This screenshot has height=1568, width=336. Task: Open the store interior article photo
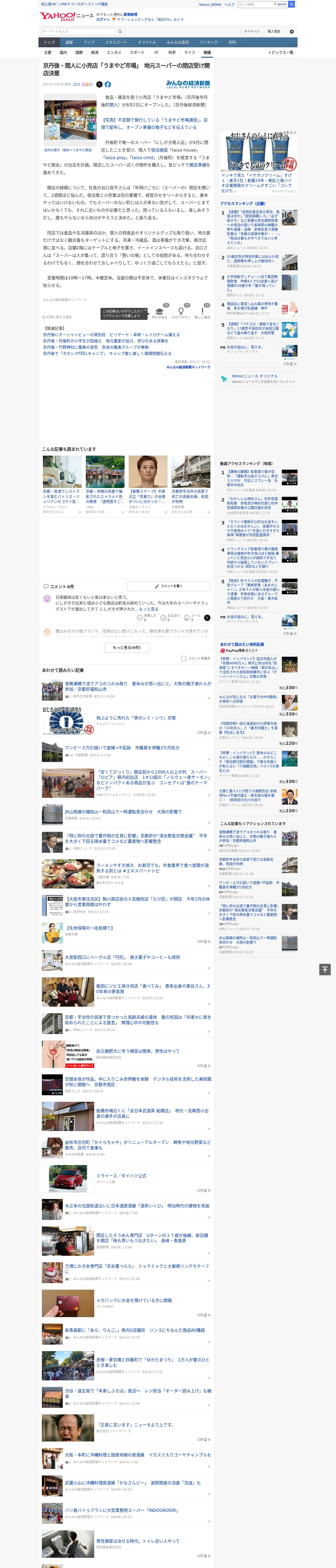pos(70,120)
